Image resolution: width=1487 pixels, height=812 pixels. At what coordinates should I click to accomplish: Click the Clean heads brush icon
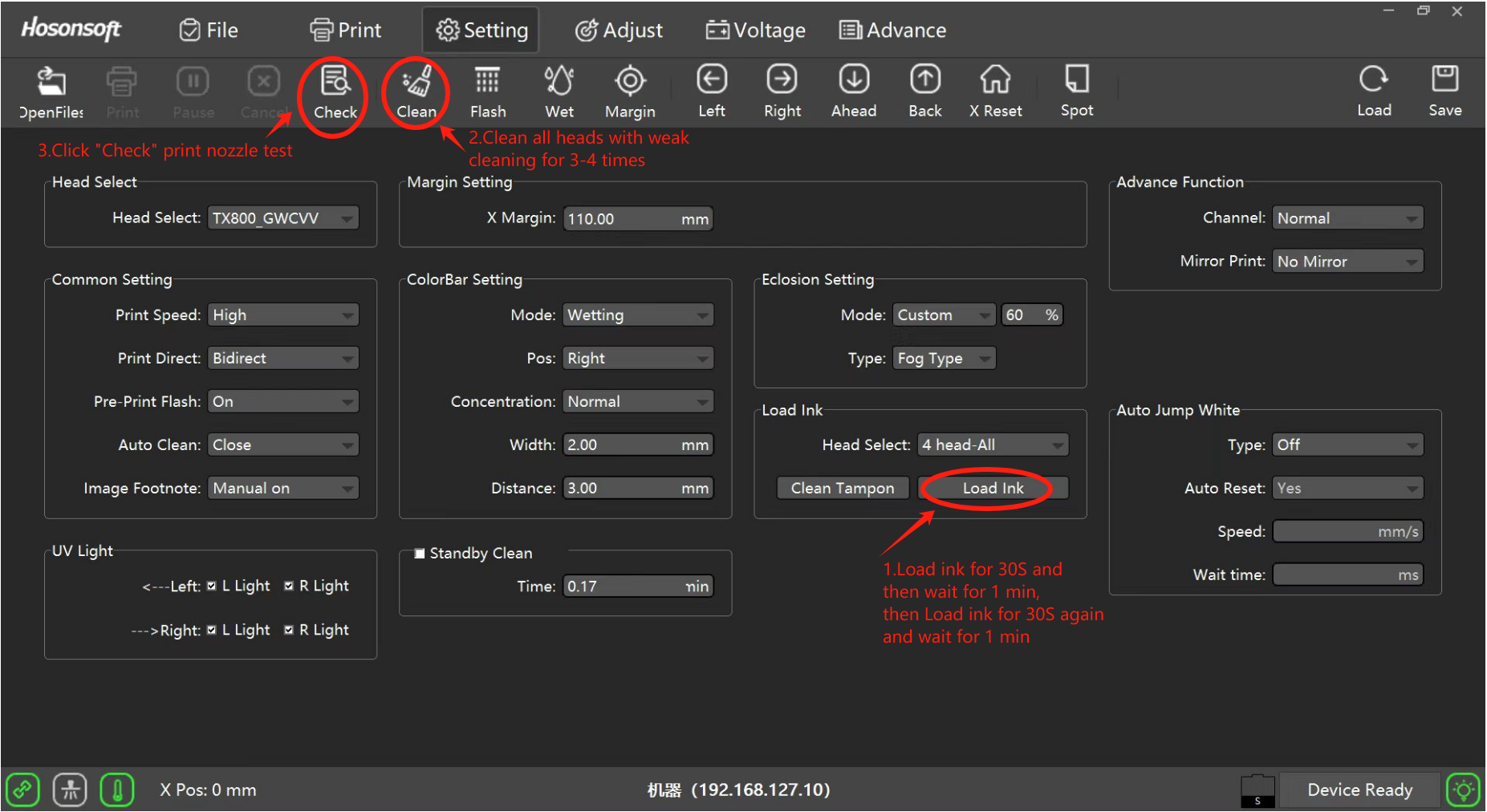416,82
